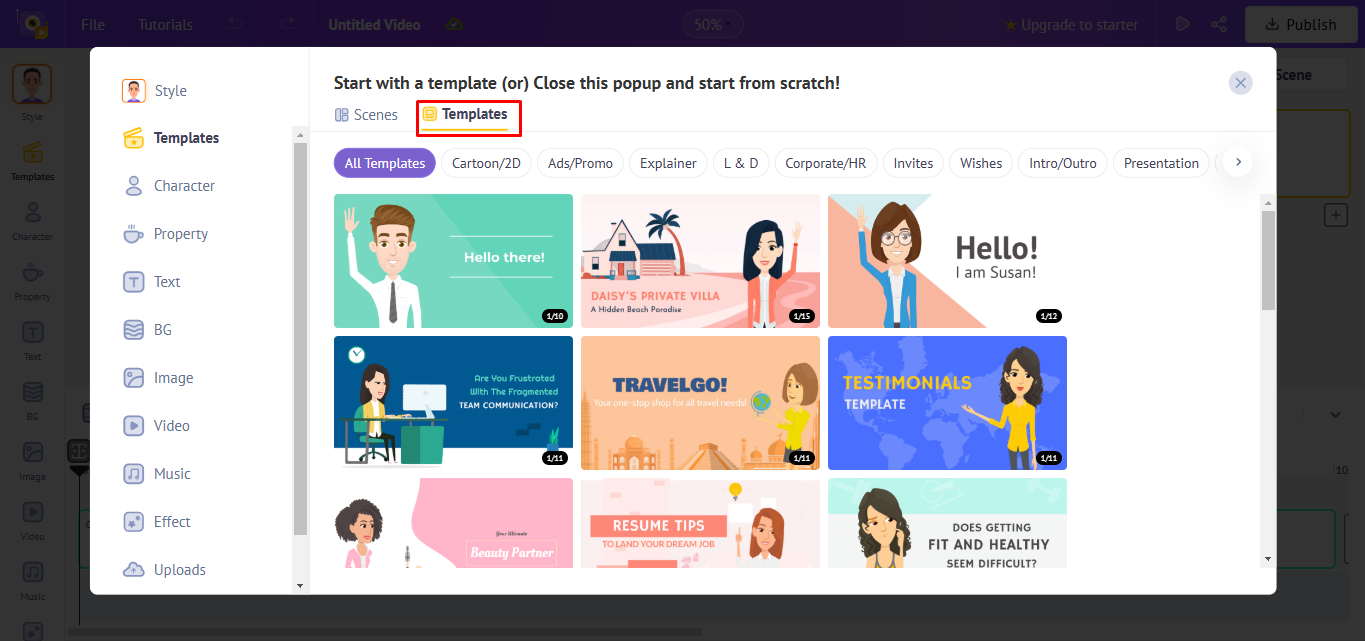Click Upgrade to starter link
The image size is (1365, 641).
(1071, 24)
